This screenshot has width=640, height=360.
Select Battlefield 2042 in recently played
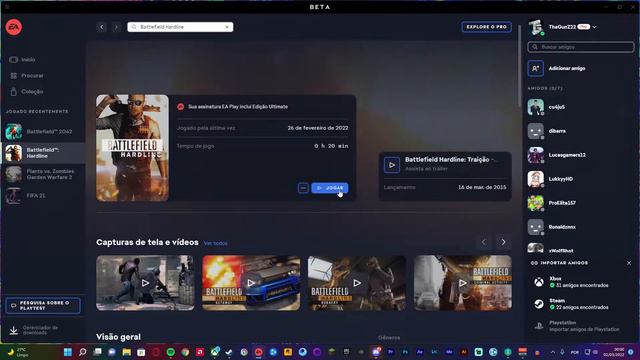click(x=42, y=132)
